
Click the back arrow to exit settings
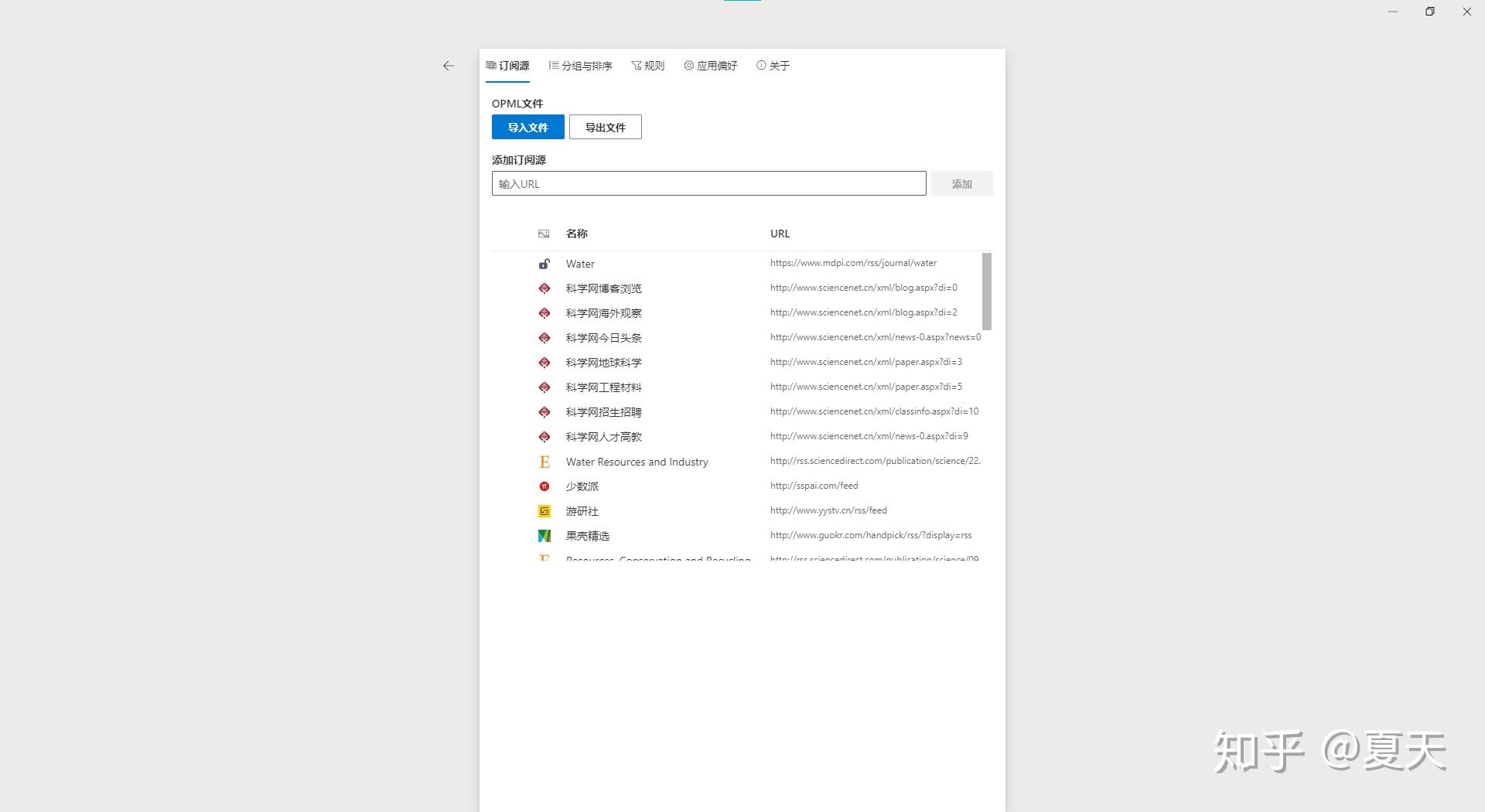coord(449,66)
